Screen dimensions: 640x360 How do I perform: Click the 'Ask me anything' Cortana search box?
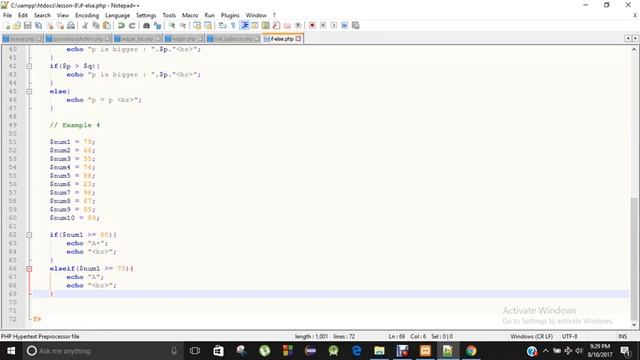102,351
